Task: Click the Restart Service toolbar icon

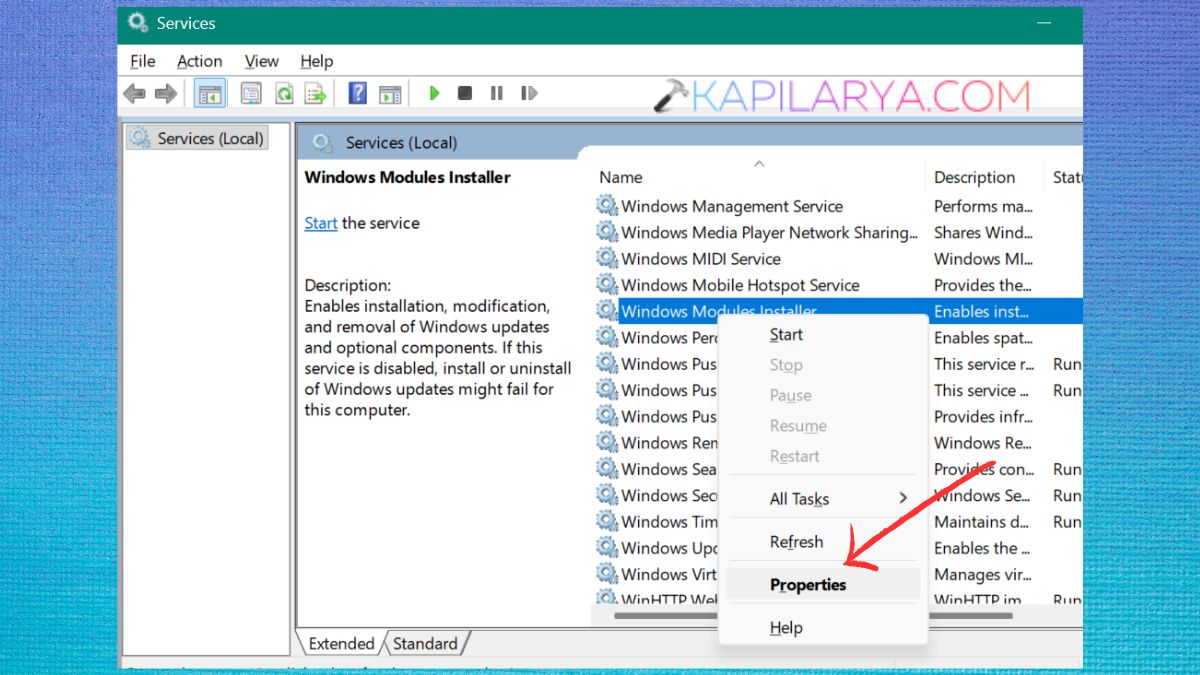Action: pos(529,93)
